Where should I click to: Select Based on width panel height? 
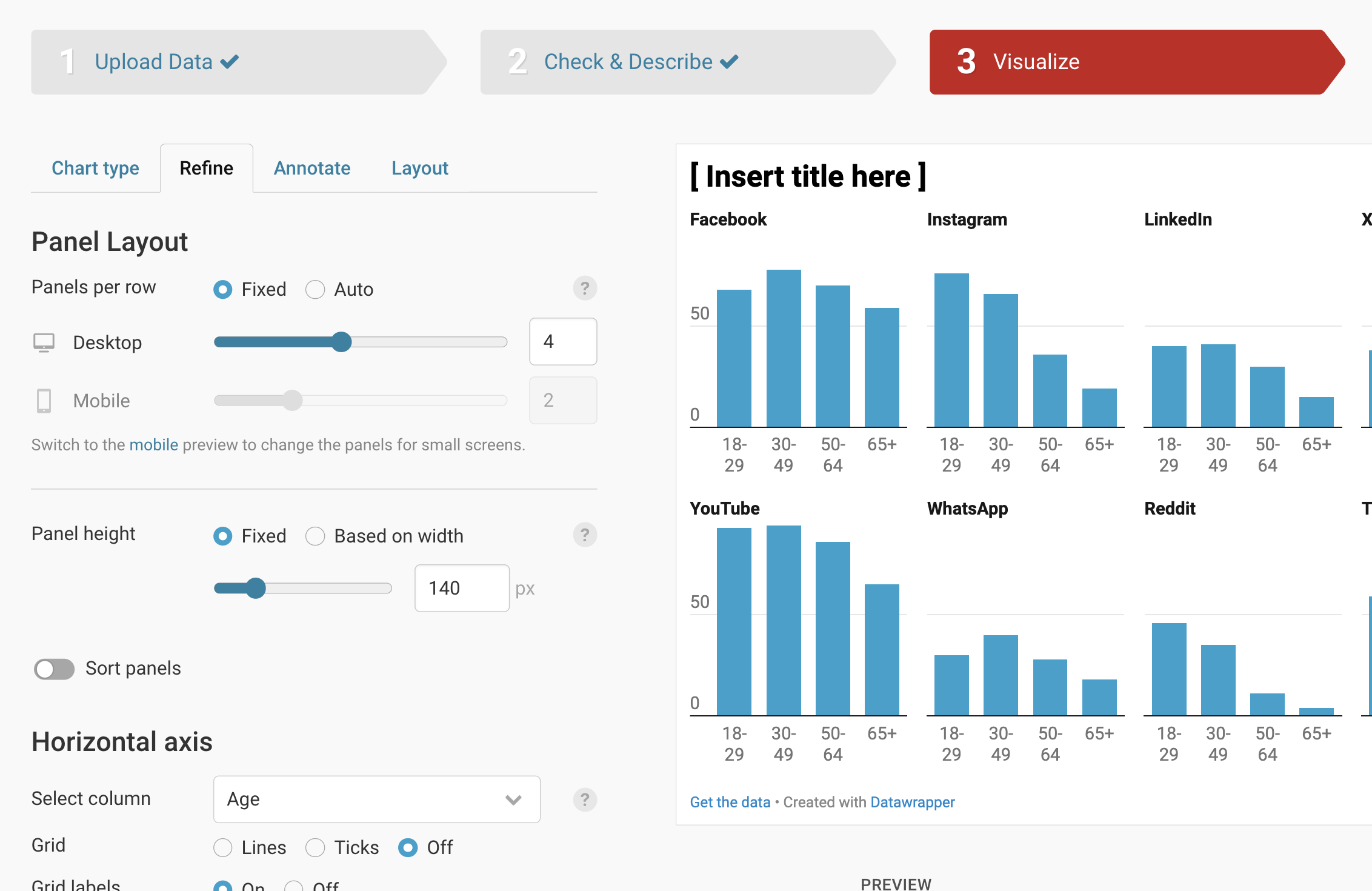tap(315, 536)
